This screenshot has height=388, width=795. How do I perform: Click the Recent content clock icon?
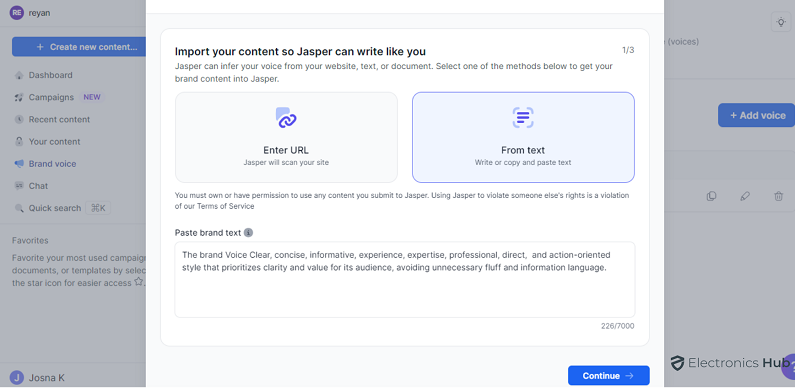pyautogui.click(x=19, y=120)
